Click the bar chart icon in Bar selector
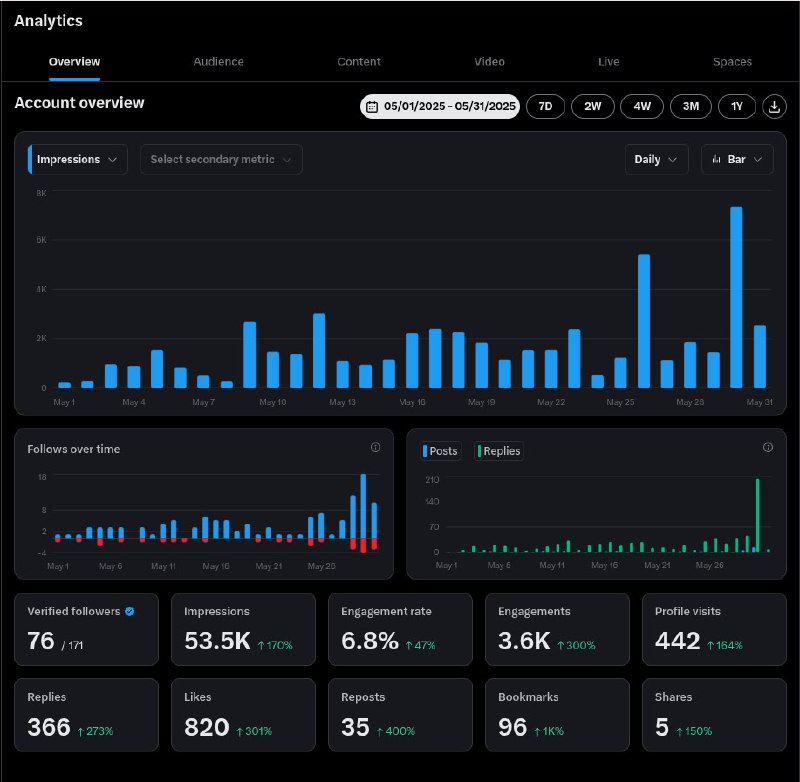This screenshot has height=782, width=800. [716, 159]
